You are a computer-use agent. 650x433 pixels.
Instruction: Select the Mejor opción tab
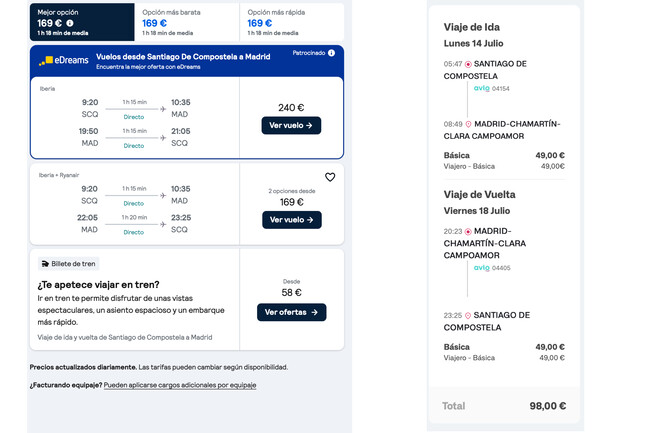click(x=82, y=22)
